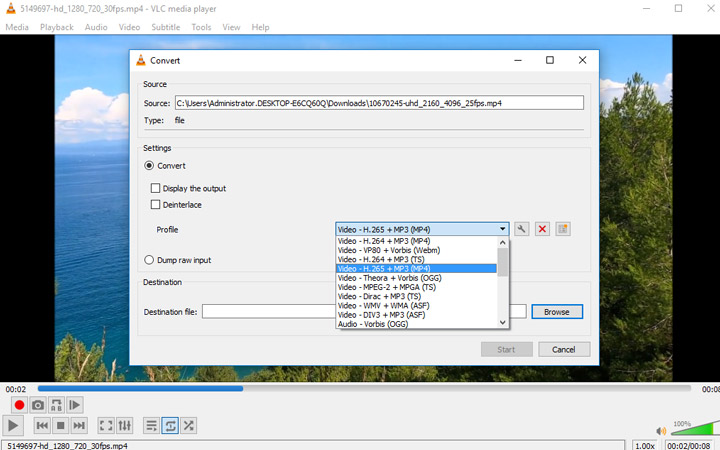The width and height of the screenshot is (720, 450).
Task: Toggle the A-B loop button
Action: tap(56, 405)
